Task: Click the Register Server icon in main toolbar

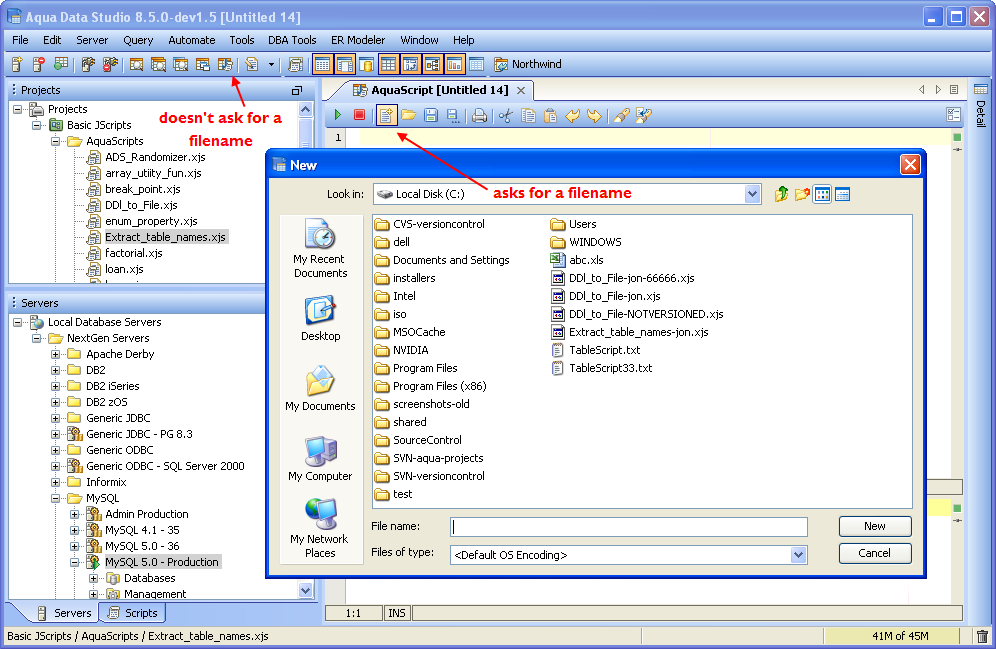Action: [x=18, y=64]
